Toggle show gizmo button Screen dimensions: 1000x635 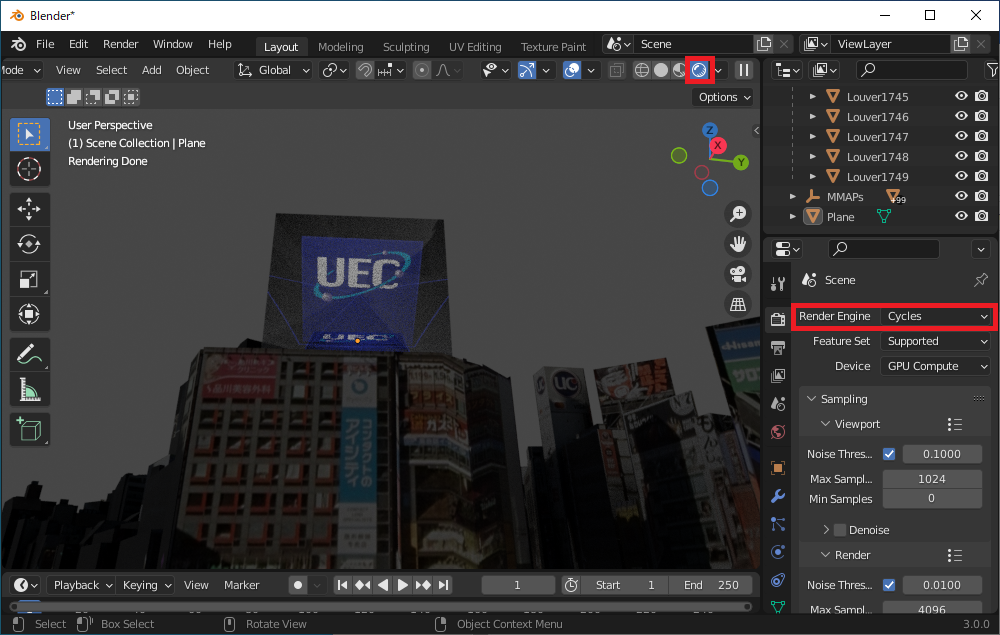(526, 70)
